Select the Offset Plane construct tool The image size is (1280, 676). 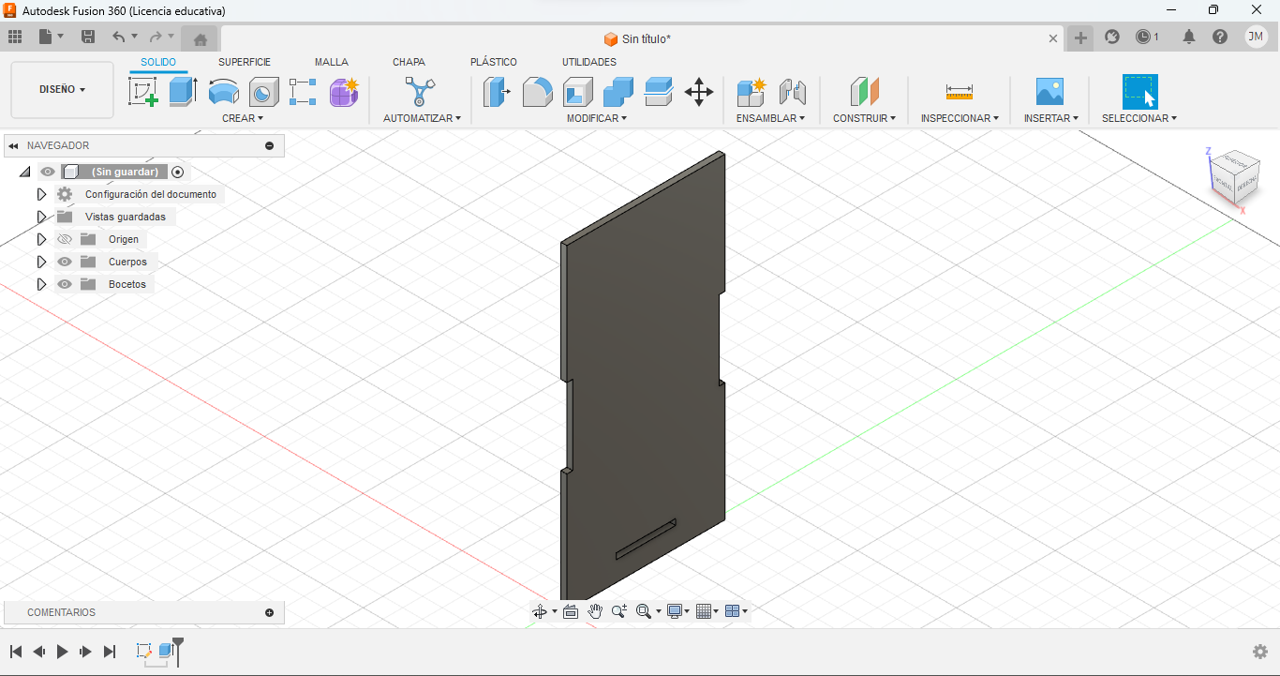tap(865, 92)
